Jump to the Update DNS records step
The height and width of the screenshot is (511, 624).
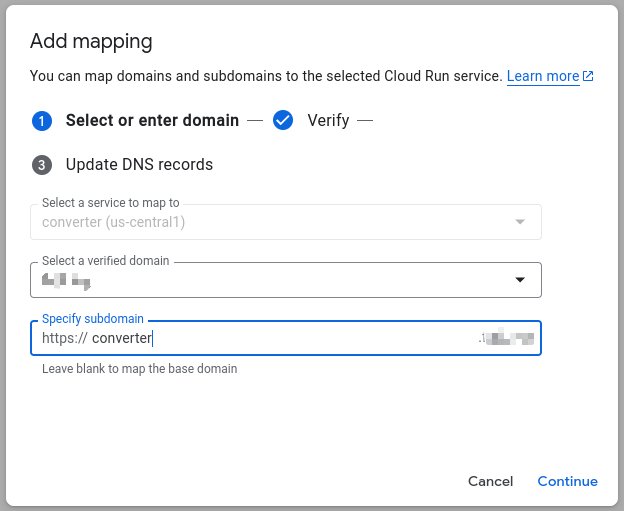(139, 165)
